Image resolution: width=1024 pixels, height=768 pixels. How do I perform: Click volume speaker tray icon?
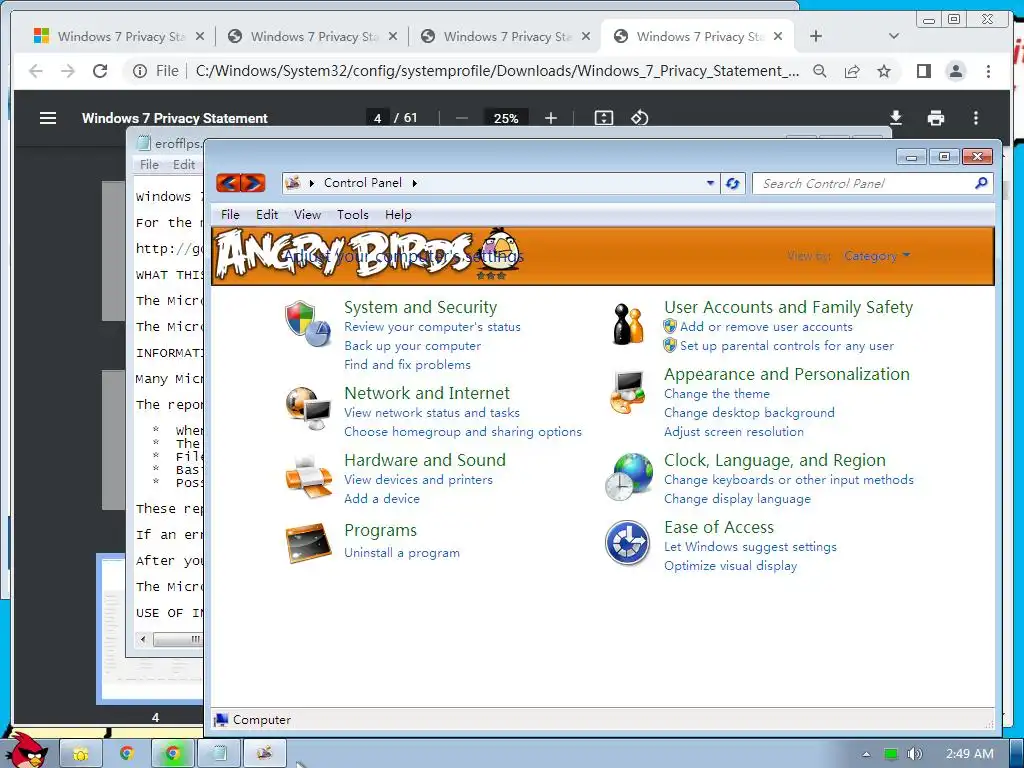click(914, 754)
